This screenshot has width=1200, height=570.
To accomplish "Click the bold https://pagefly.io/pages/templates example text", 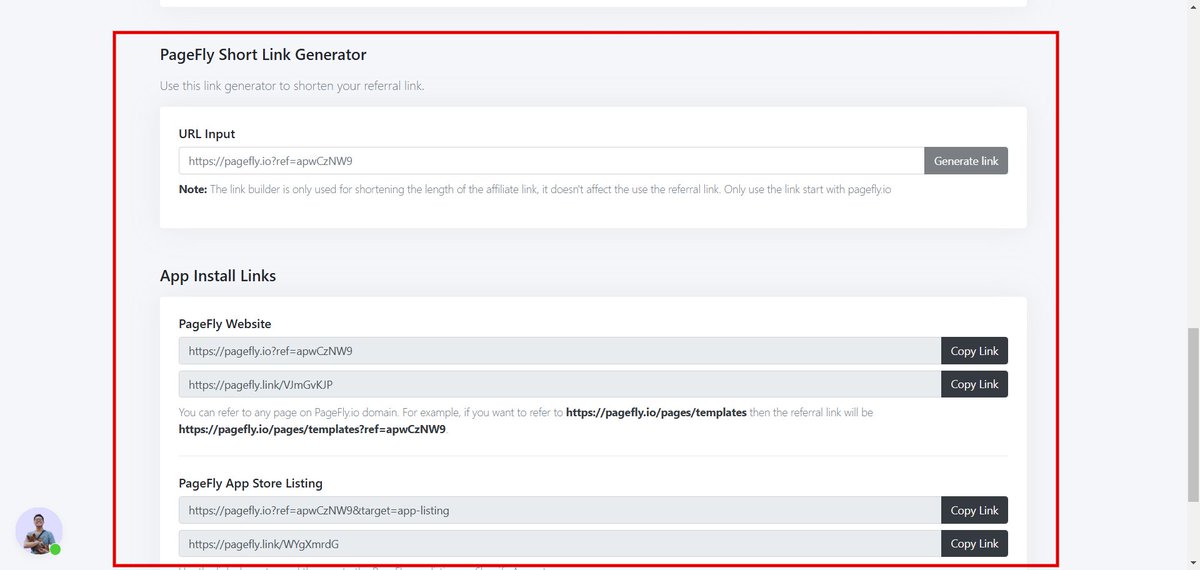I will click(656, 412).
